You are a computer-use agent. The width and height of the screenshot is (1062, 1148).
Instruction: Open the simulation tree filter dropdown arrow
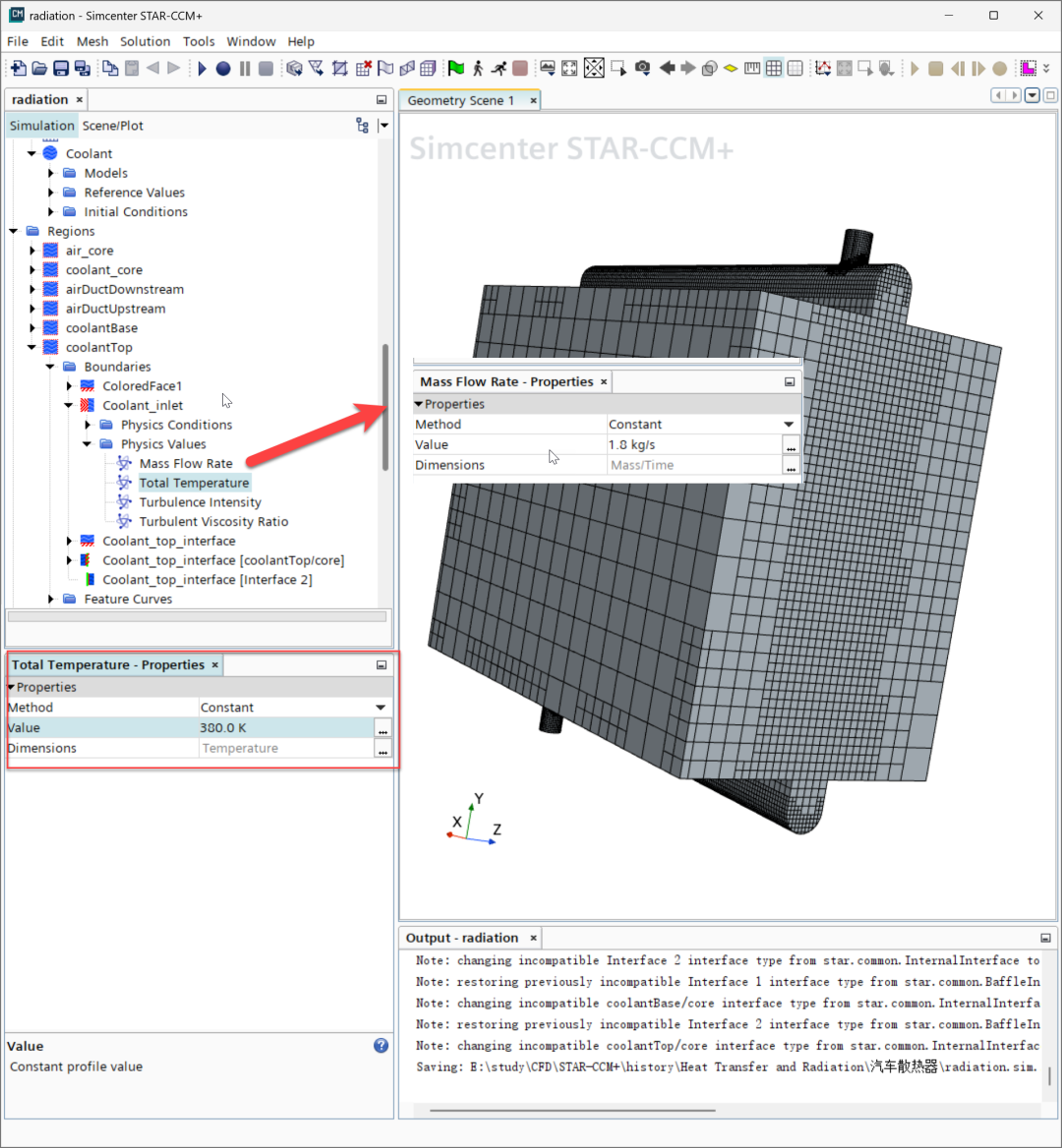coord(383,125)
